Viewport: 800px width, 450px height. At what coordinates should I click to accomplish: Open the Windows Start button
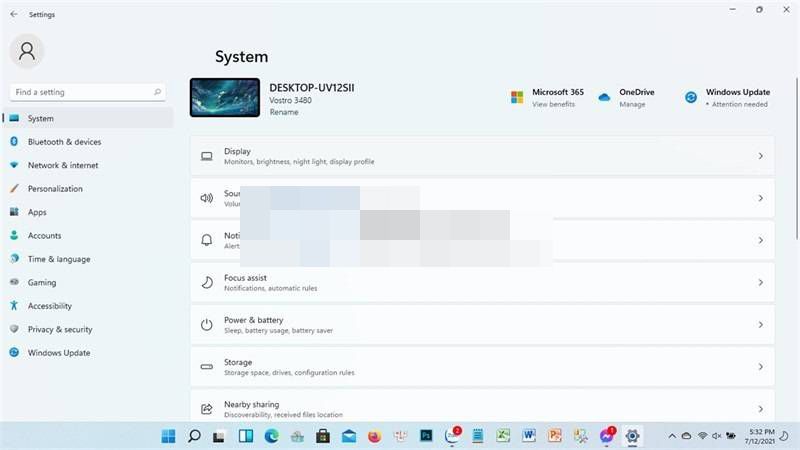[x=168, y=436]
